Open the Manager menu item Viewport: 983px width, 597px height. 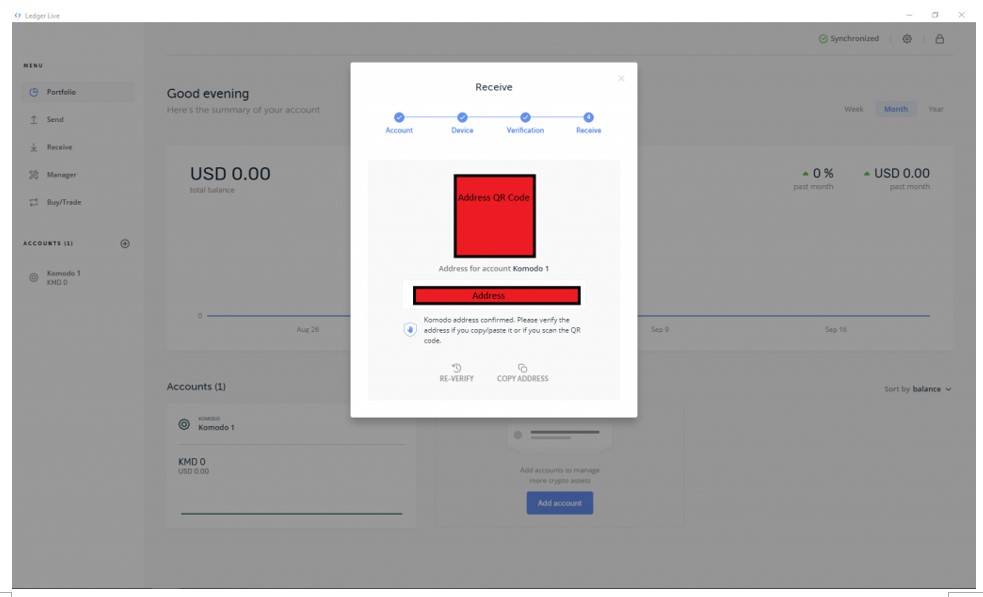(x=78, y=175)
